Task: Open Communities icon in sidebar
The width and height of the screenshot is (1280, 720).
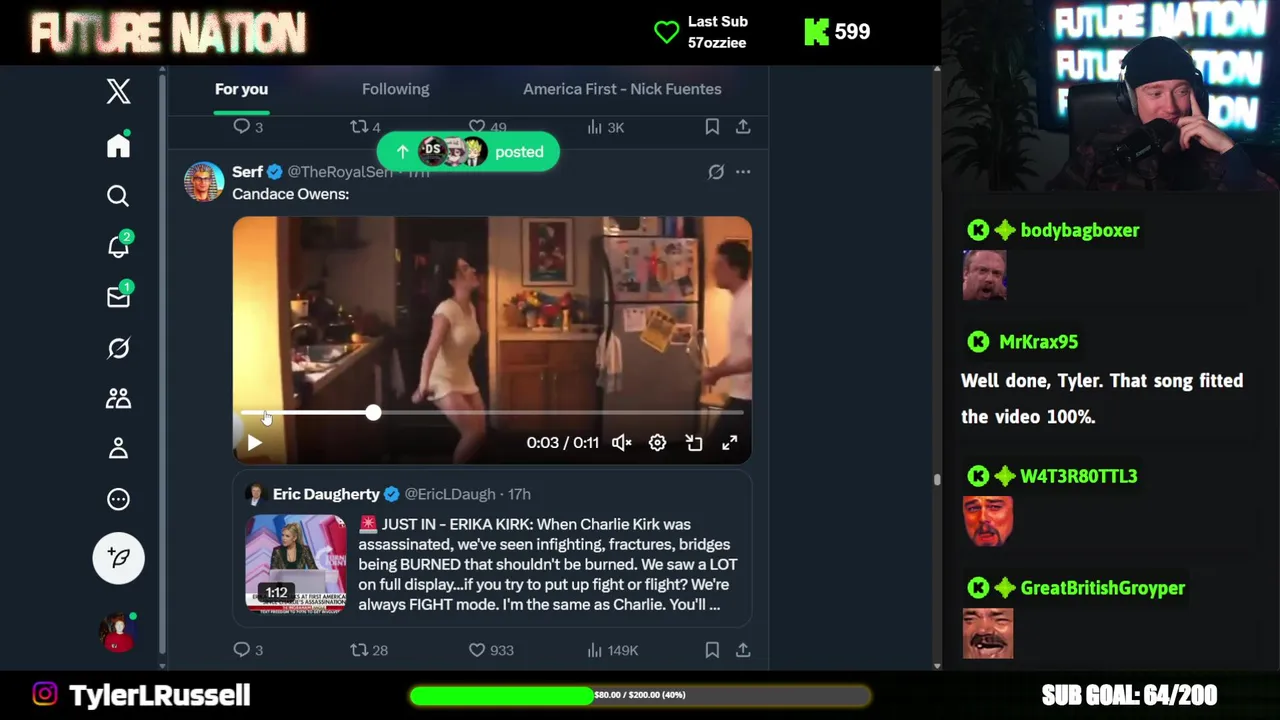Action: pyautogui.click(x=118, y=398)
